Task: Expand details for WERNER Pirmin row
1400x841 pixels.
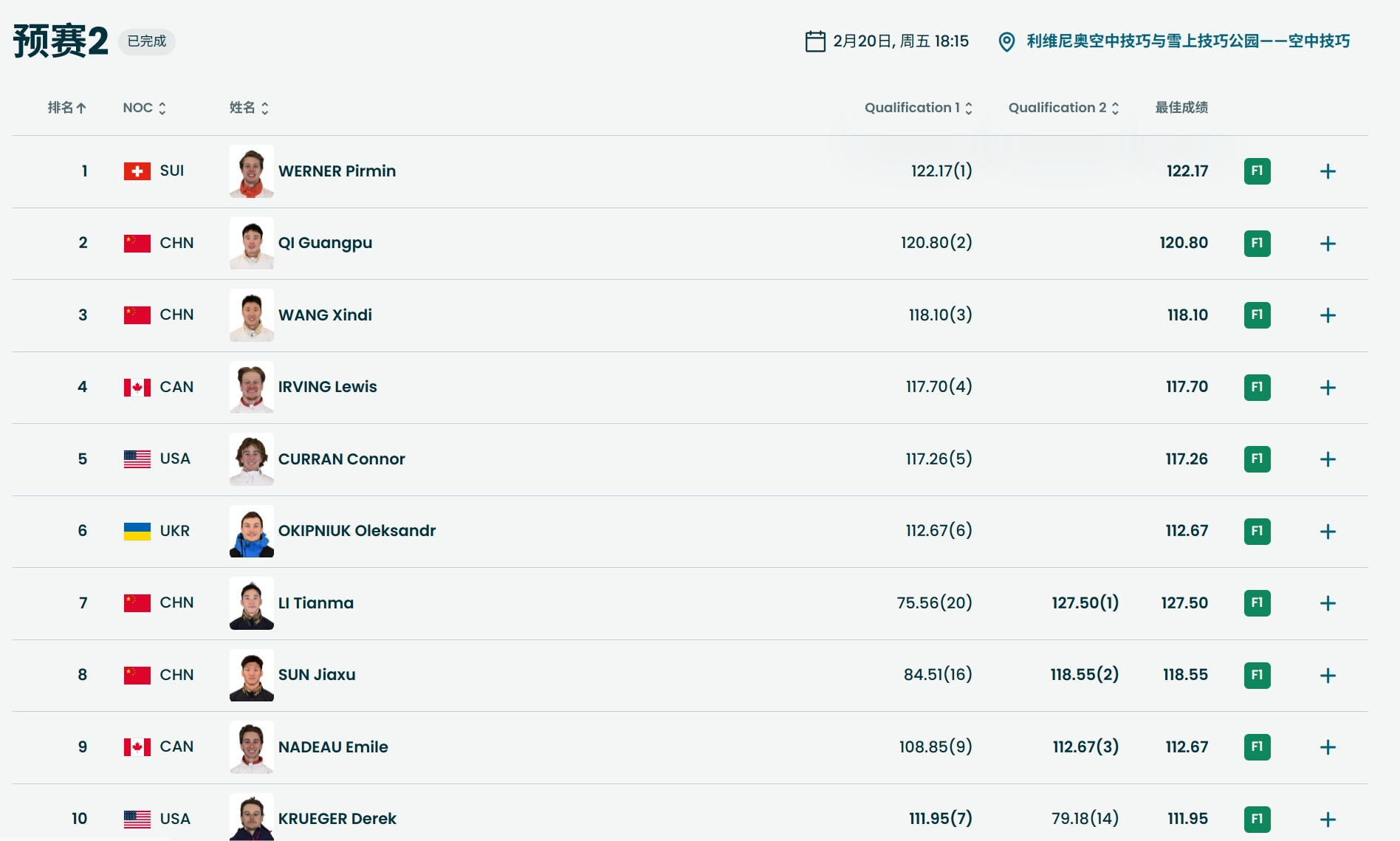Action: click(1328, 171)
